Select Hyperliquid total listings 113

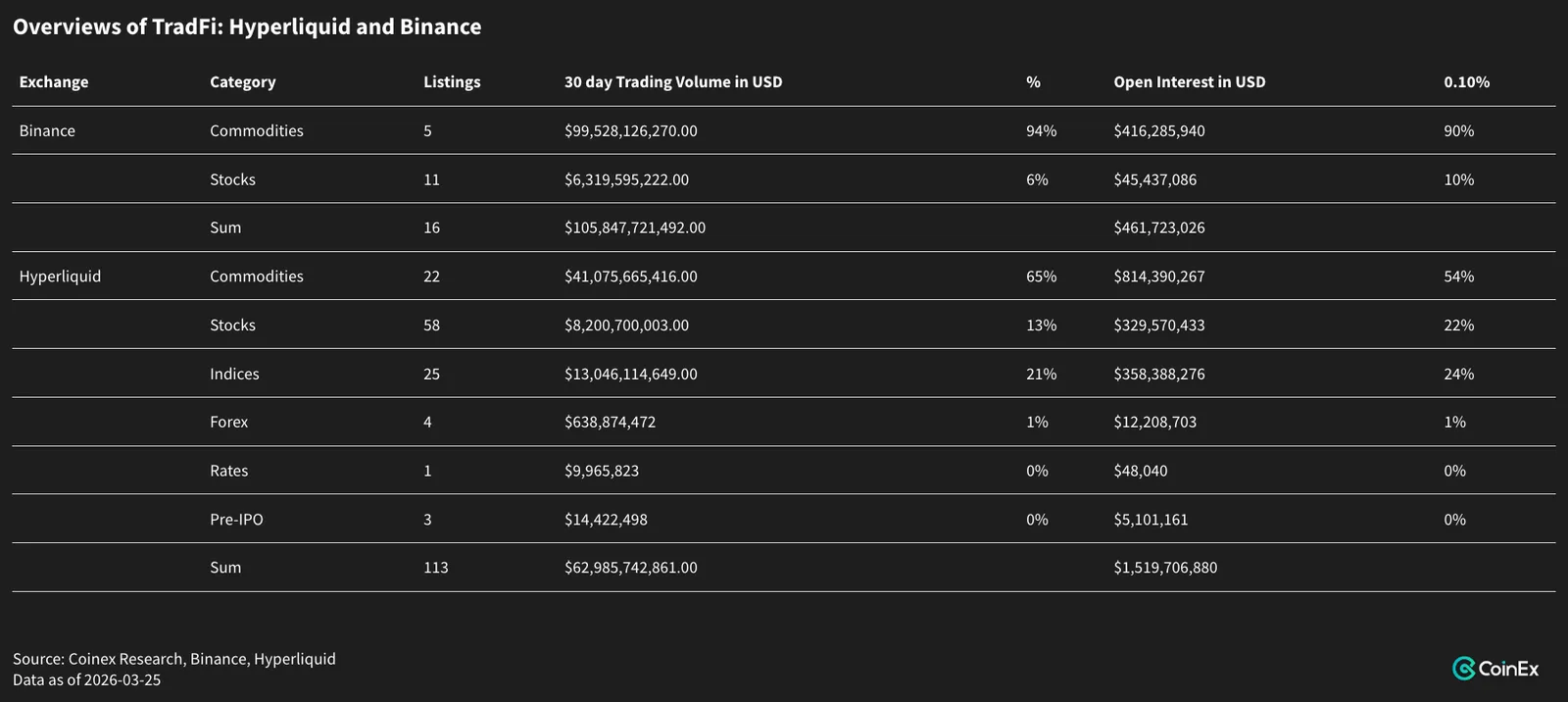(435, 568)
